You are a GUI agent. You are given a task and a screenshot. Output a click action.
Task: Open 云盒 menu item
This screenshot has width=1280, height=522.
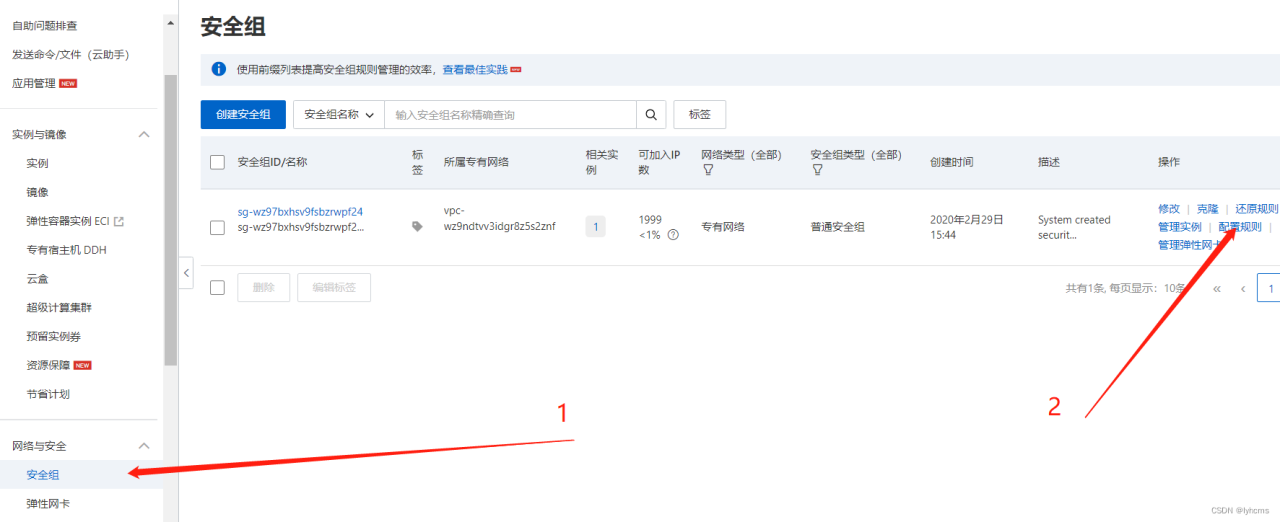click(37, 279)
